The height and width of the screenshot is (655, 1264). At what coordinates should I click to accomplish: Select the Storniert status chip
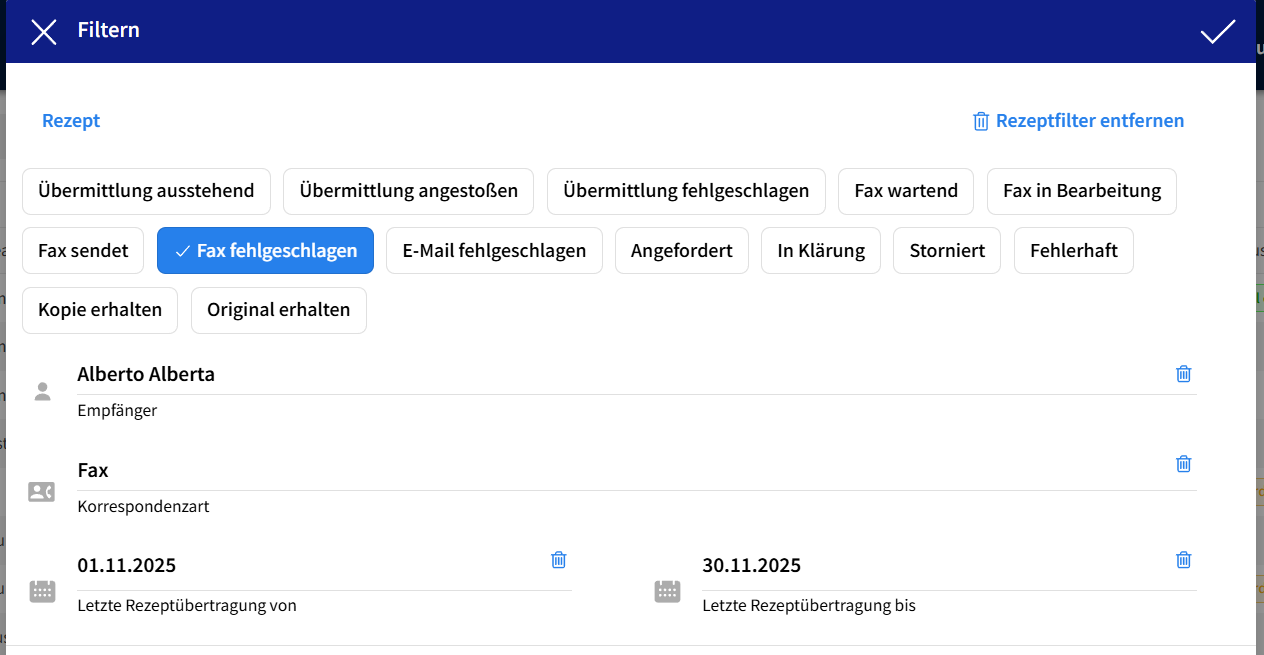[946, 251]
